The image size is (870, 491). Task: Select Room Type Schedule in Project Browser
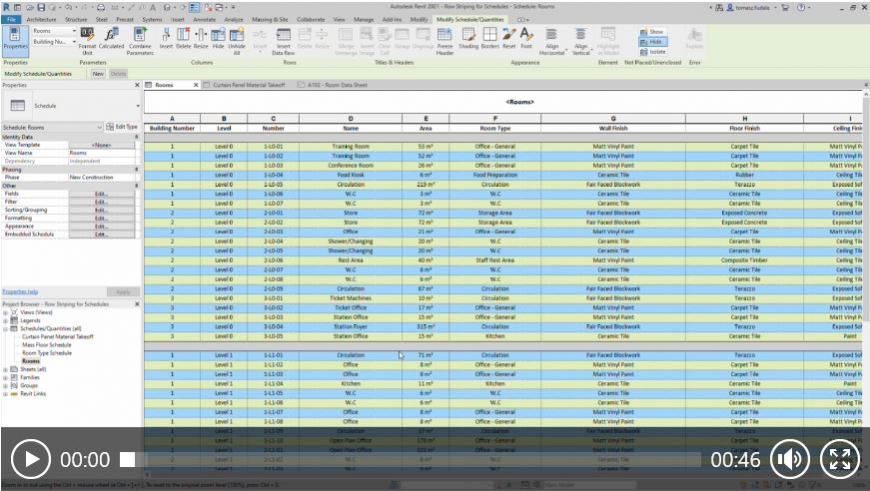[x=47, y=353]
